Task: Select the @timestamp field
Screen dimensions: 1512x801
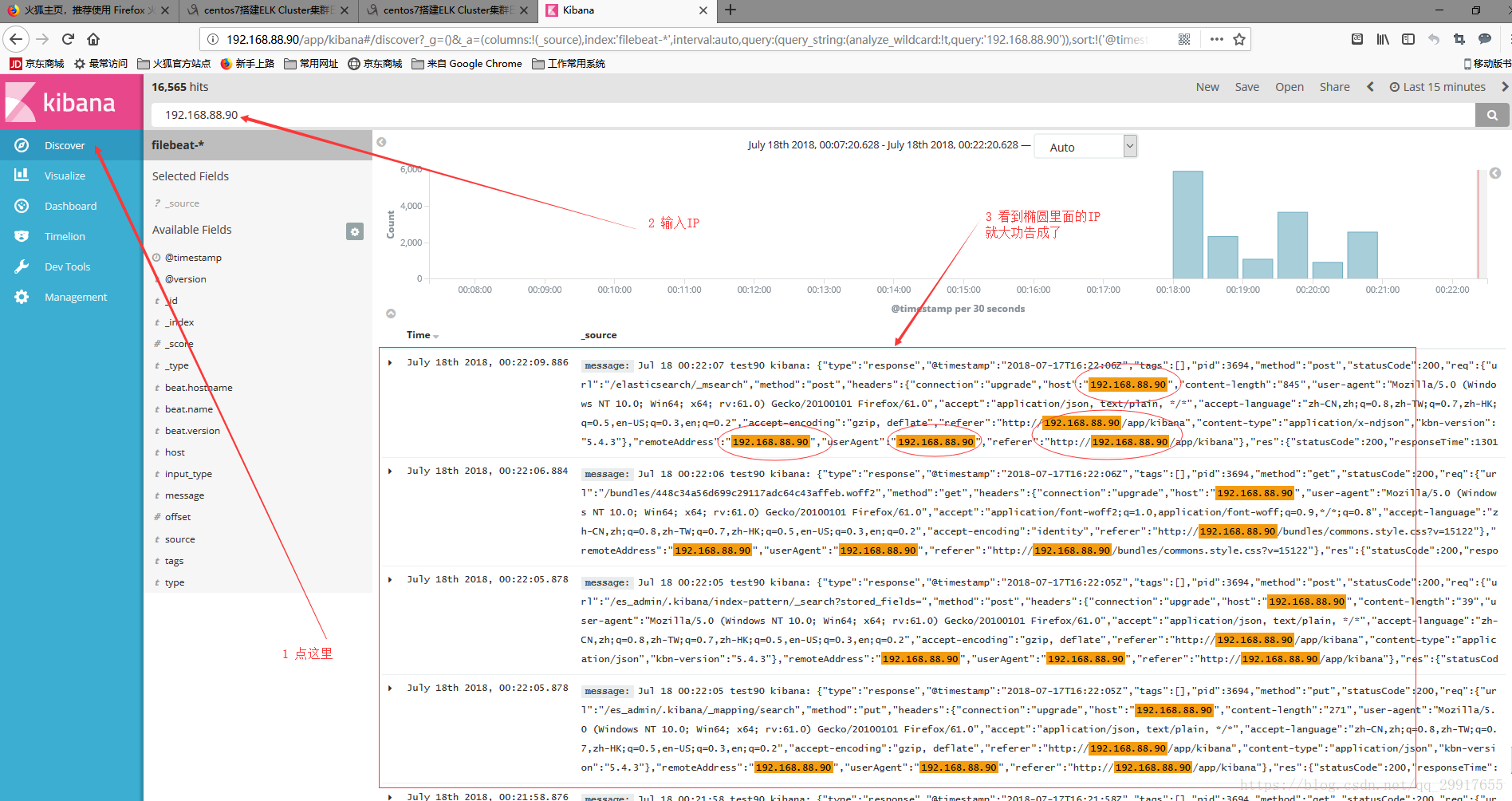Action: pyautogui.click(x=193, y=258)
